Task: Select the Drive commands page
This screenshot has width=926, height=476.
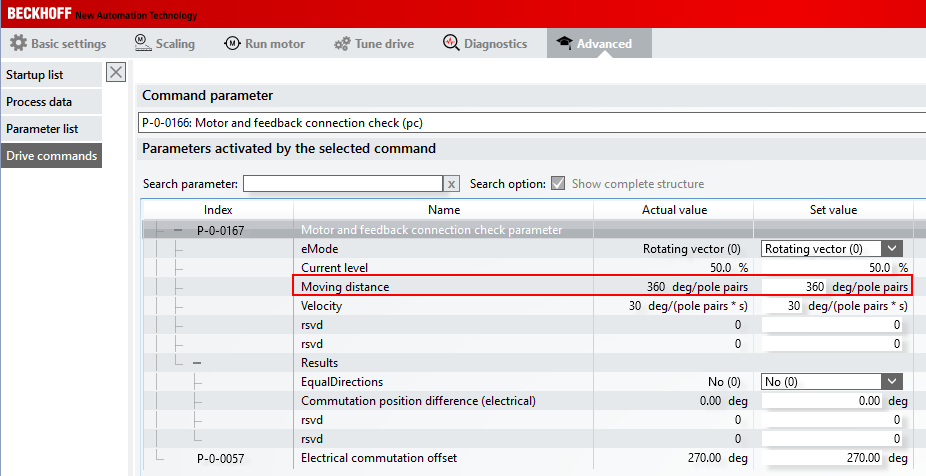Action: pyautogui.click(x=50, y=156)
